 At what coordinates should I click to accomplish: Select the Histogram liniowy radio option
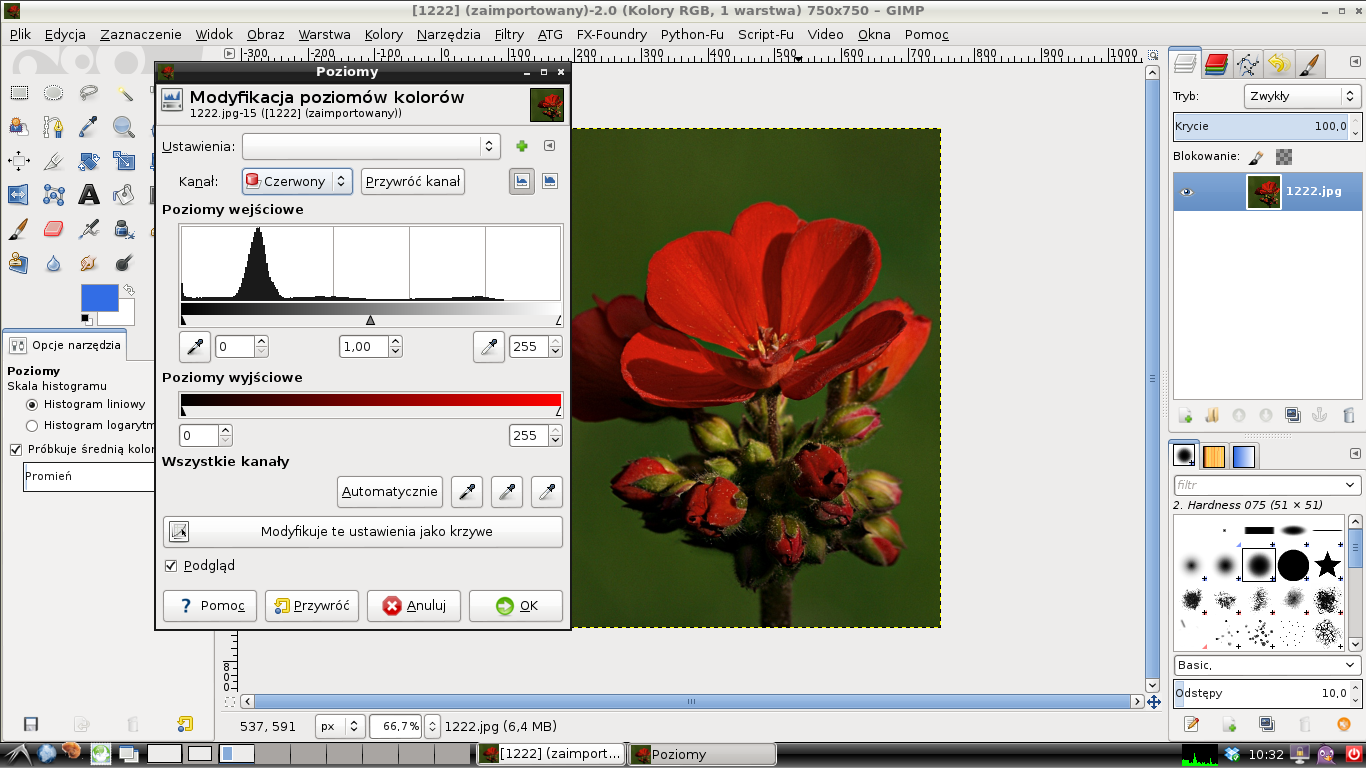(x=32, y=405)
